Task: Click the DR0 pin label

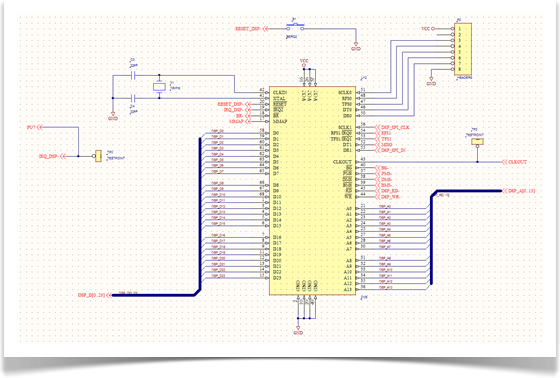Action: pos(348,116)
